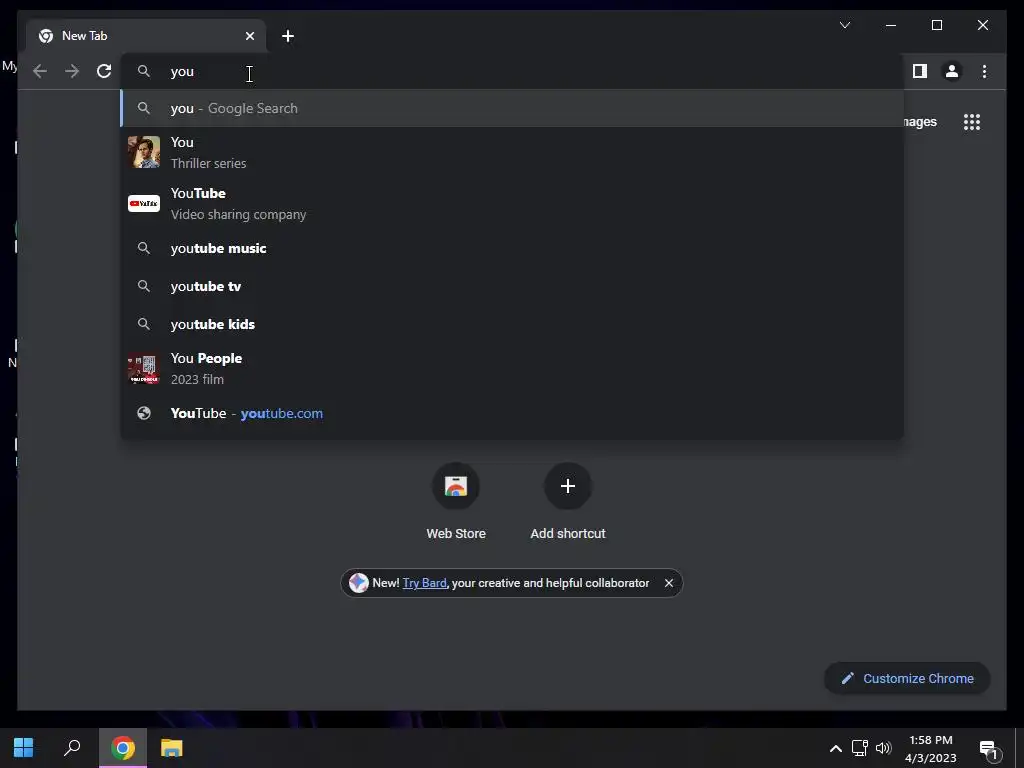
Task: Dismiss the Bard promo banner
Action: 669,583
